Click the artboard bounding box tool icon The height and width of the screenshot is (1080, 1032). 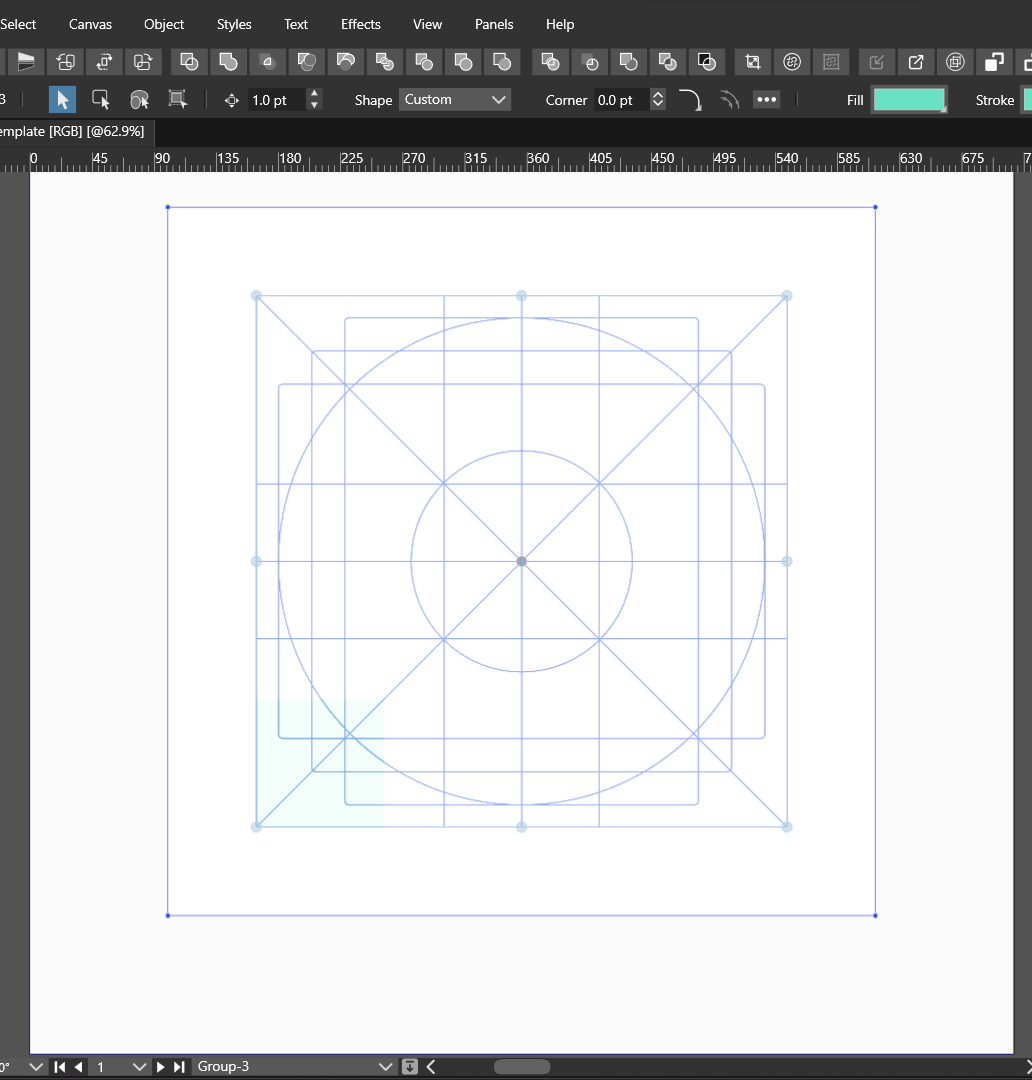(x=178, y=100)
